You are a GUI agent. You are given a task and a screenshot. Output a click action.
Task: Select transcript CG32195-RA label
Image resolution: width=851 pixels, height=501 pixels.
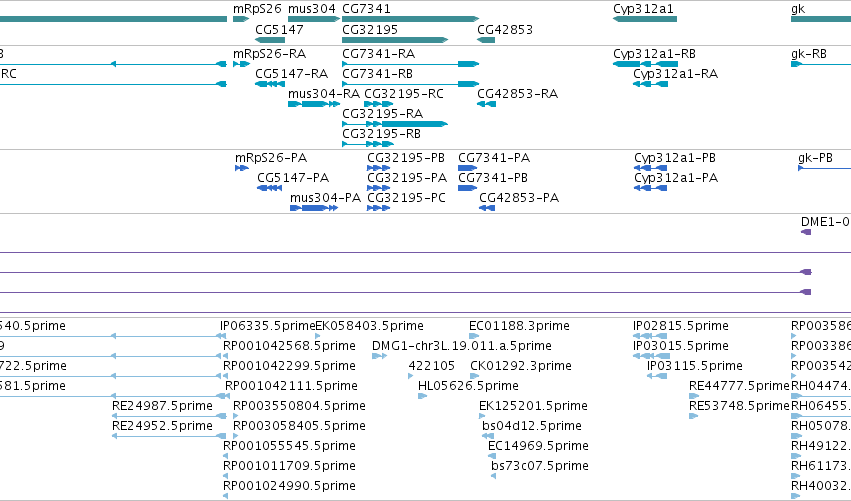(x=383, y=113)
